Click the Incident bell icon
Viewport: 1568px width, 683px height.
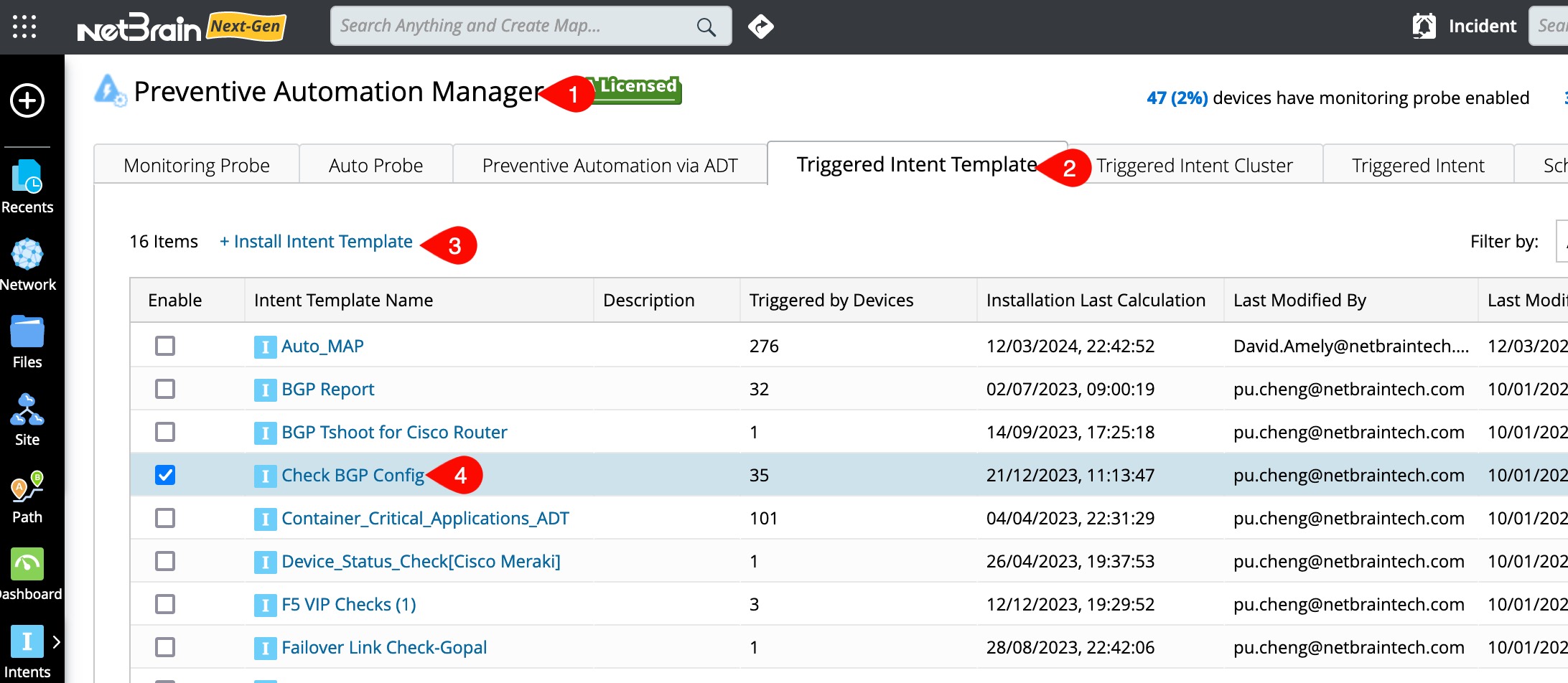coord(1424,27)
